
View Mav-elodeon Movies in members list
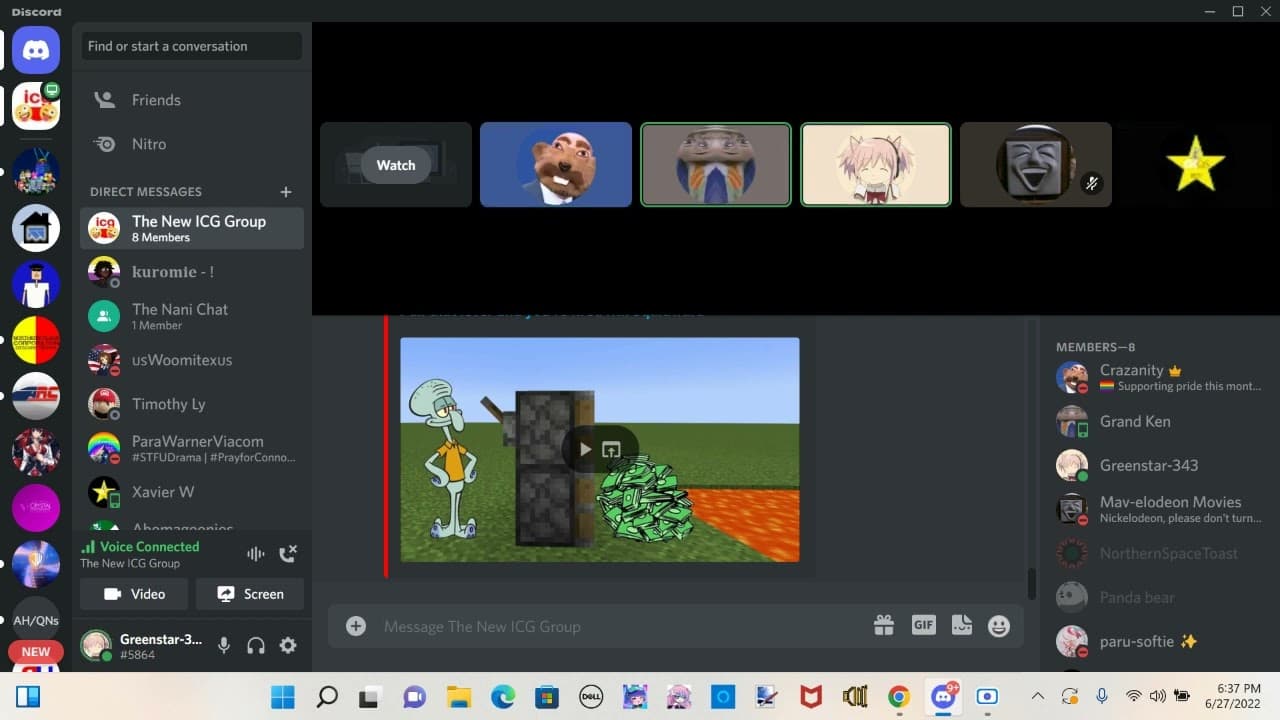(x=1160, y=509)
